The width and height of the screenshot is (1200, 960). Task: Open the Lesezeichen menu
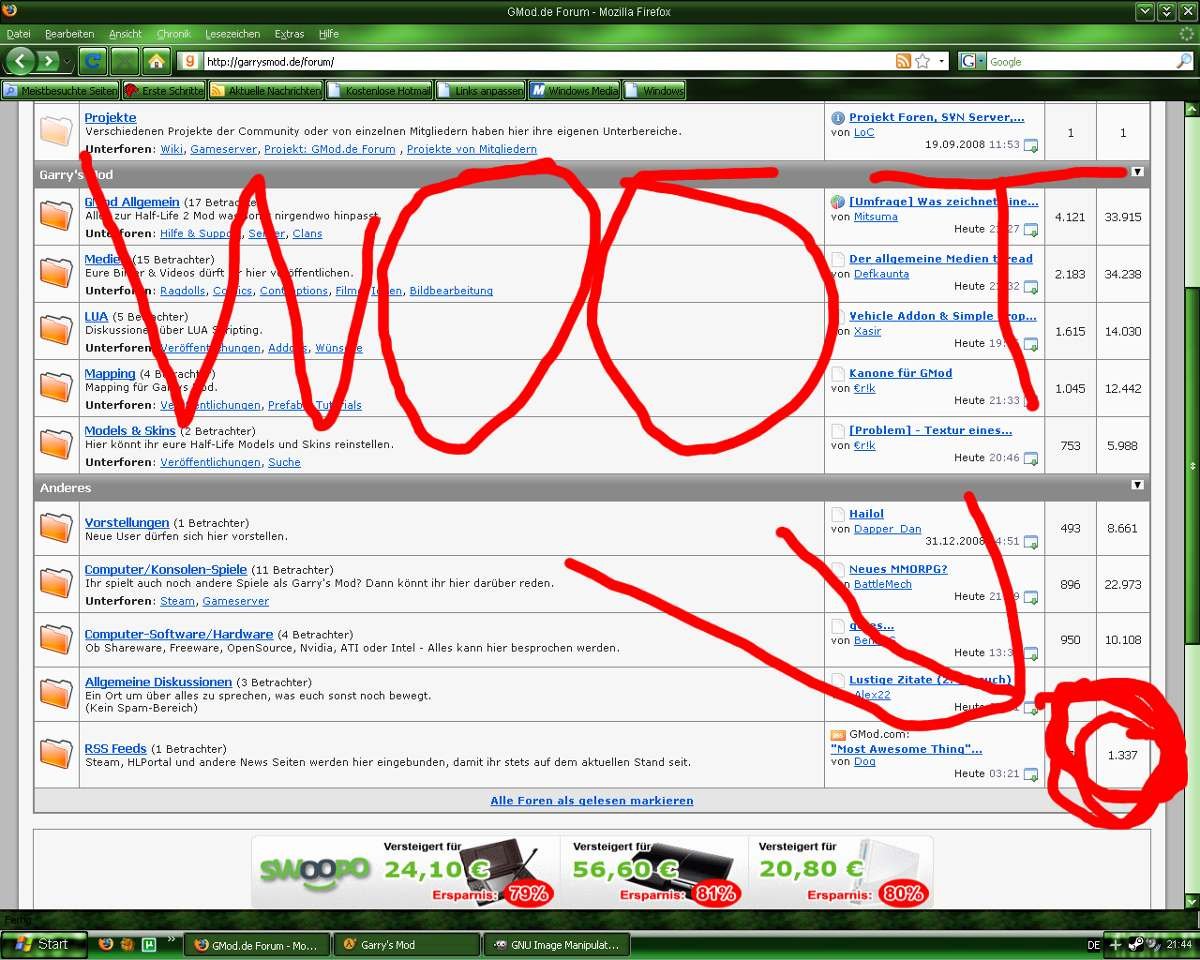[x=232, y=34]
